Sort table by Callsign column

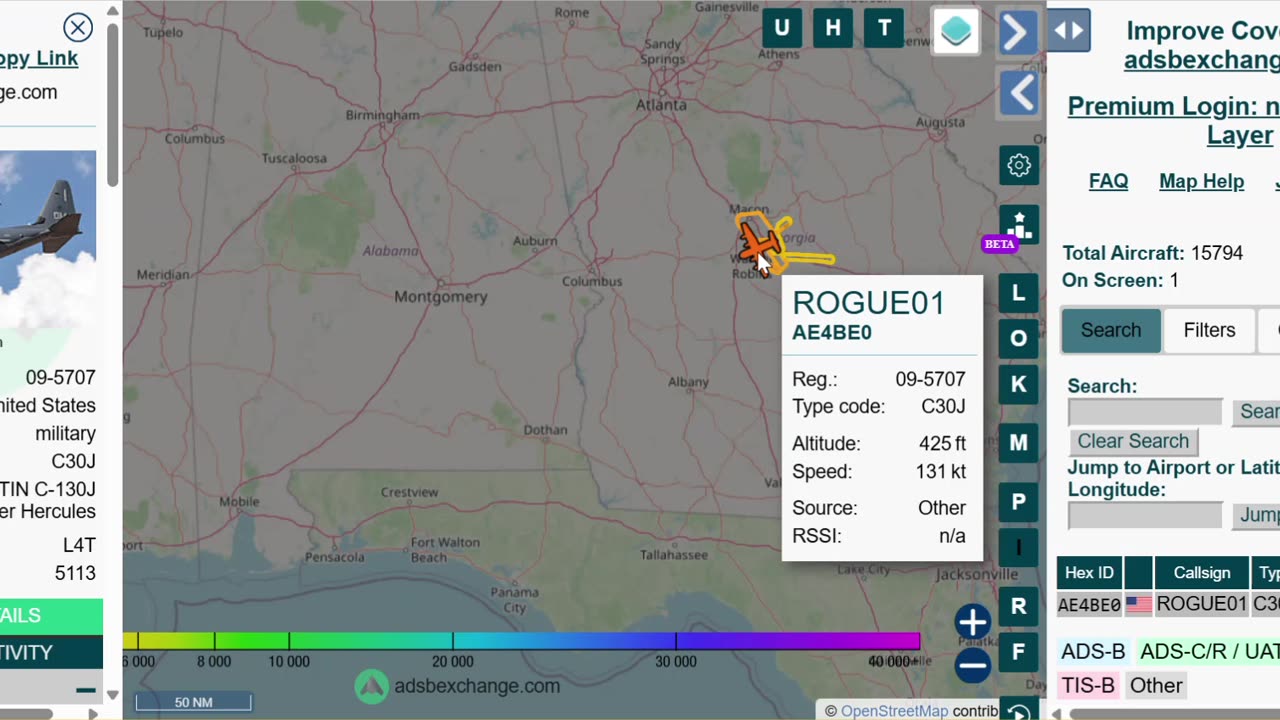tap(1201, 573)
